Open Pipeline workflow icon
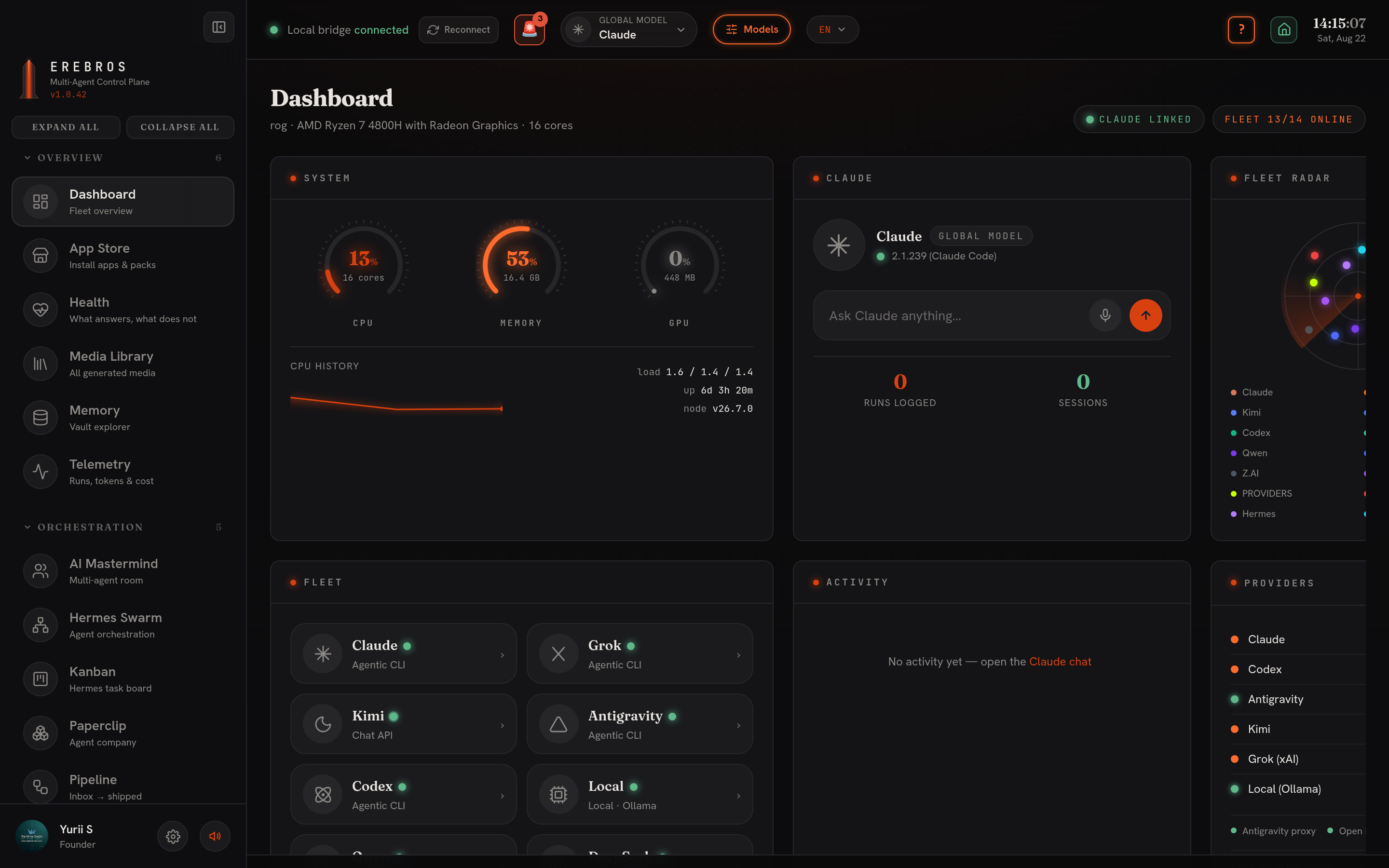The height and width of the screenshot is (868, 1389). (x=40, y=787)
